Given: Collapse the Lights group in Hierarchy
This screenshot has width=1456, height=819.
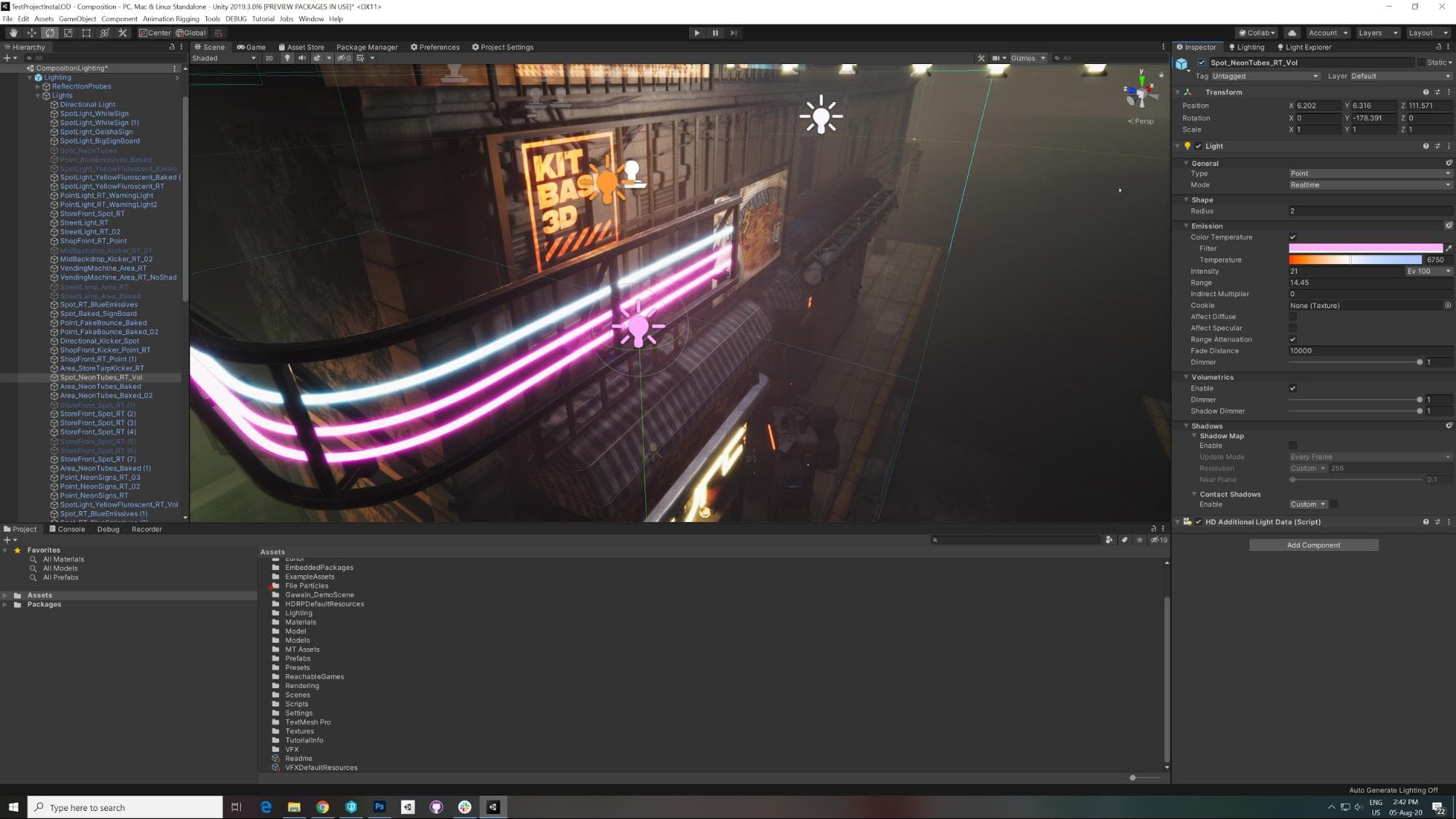Looking at the screenshot, I should tap(38, 95).
